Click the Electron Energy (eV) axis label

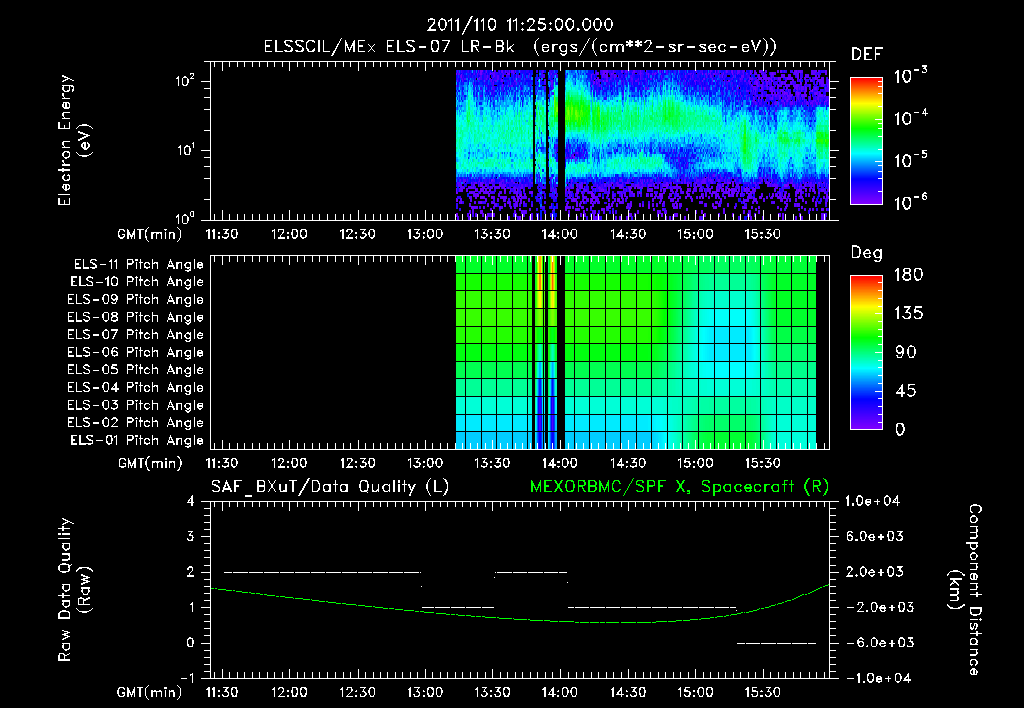[x=74, y=140]
